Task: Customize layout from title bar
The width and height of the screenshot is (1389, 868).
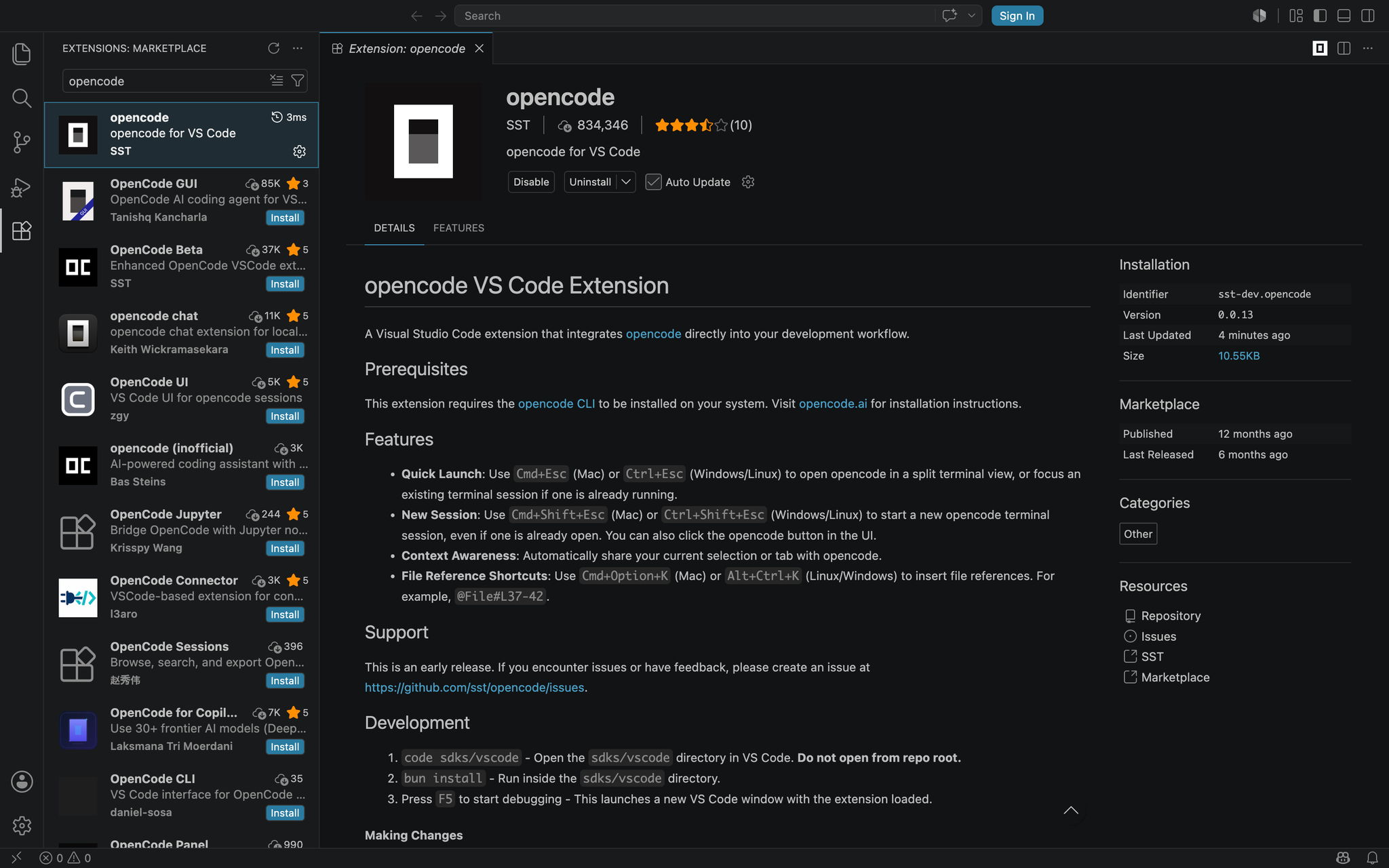Action: pyautogui.click(x=1296, y=16)
